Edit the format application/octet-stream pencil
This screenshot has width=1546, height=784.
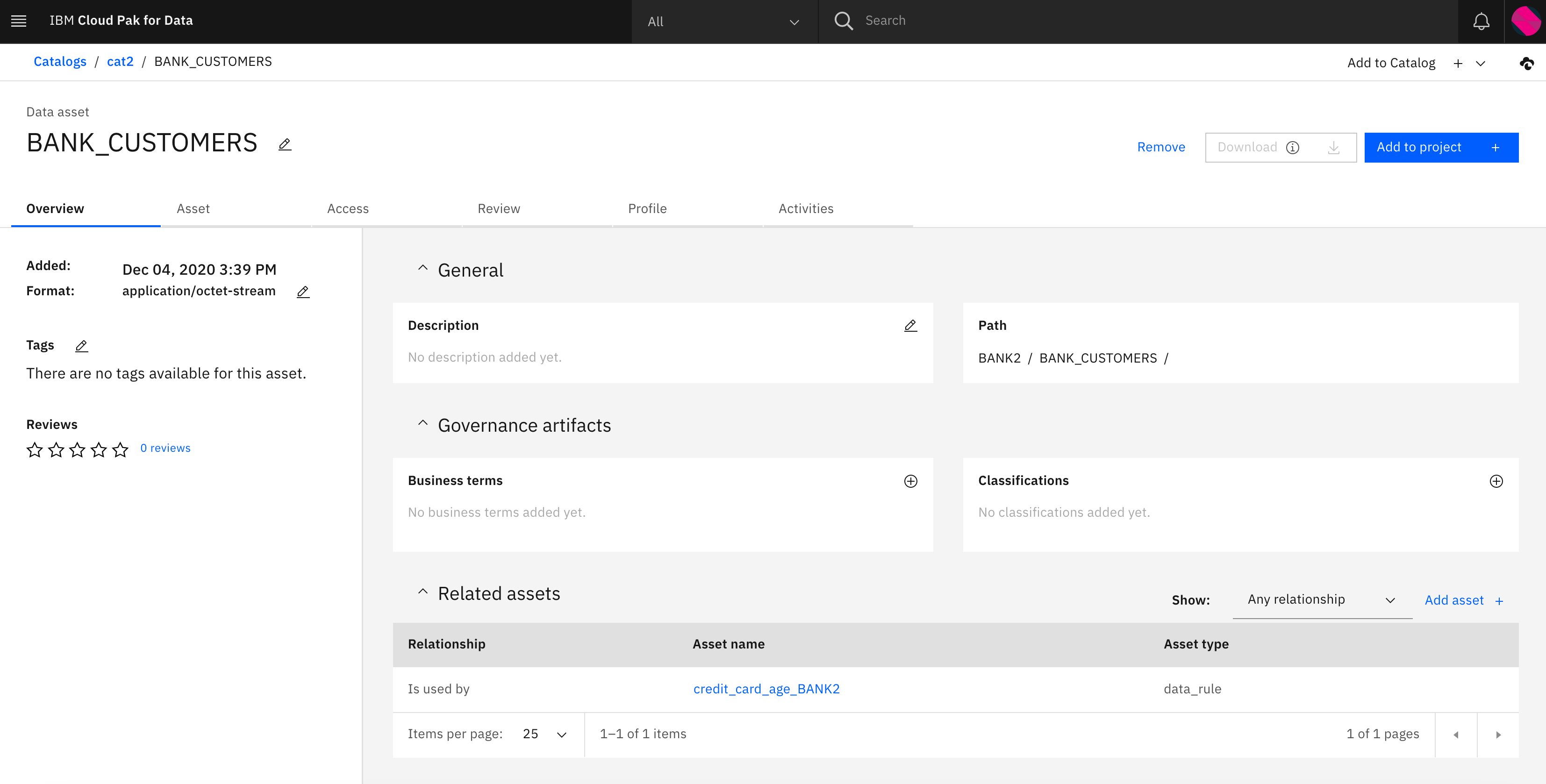click(x=303, y=292)
